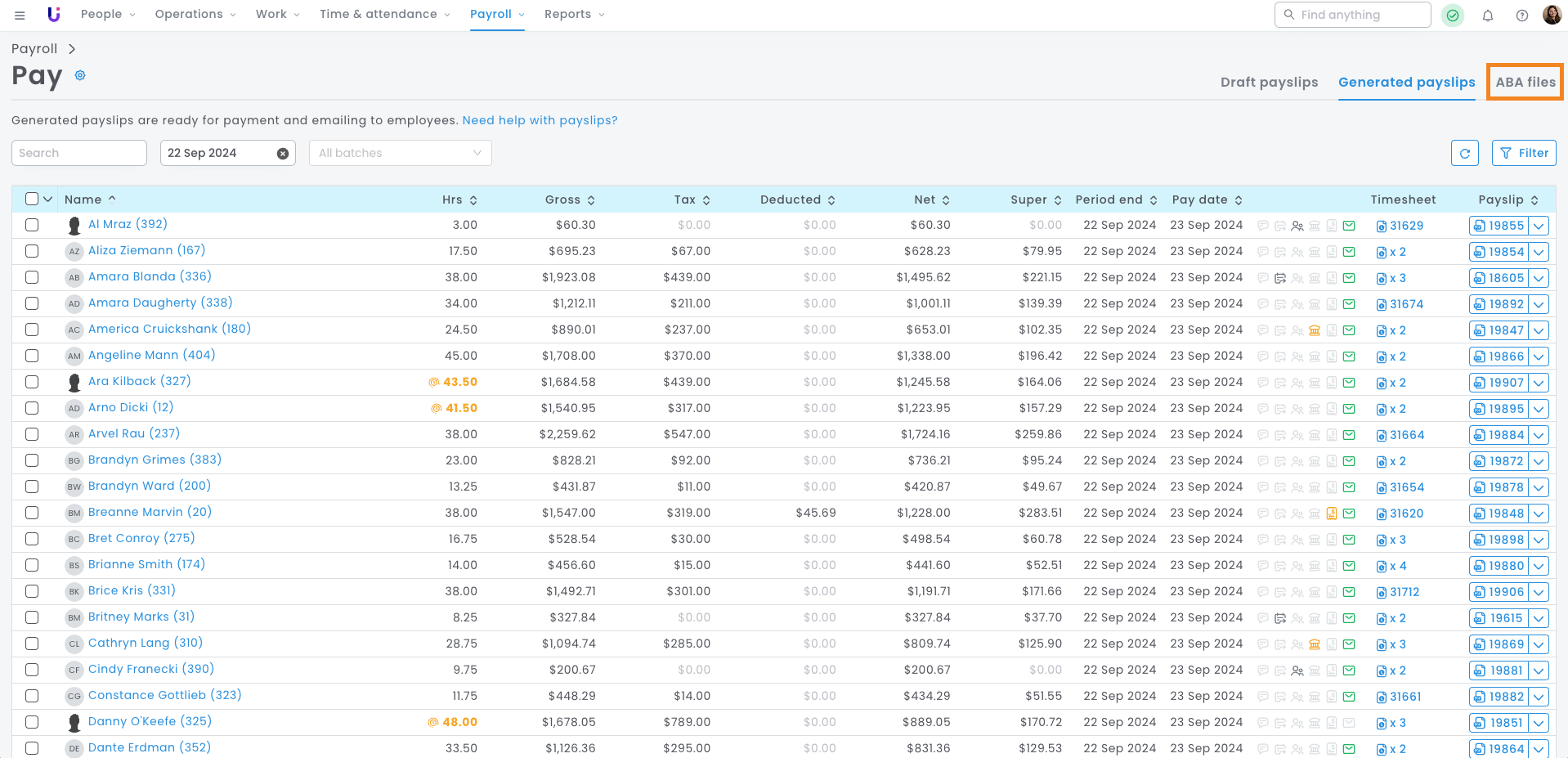
Task: Click the Search input field
Action: (78, 153)
